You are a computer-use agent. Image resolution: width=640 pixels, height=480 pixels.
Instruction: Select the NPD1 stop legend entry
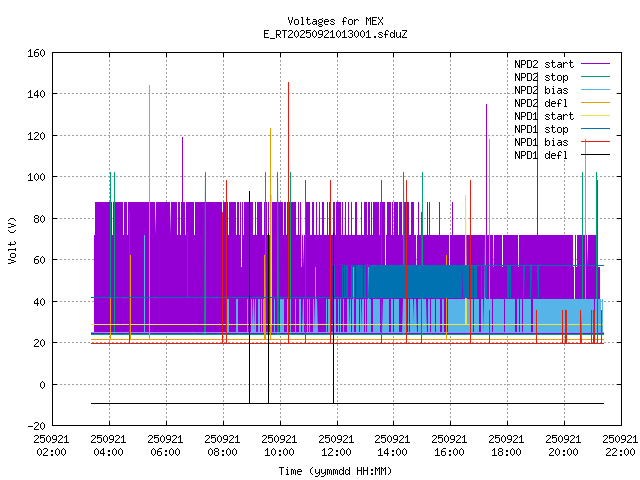(x=541, y=129)
